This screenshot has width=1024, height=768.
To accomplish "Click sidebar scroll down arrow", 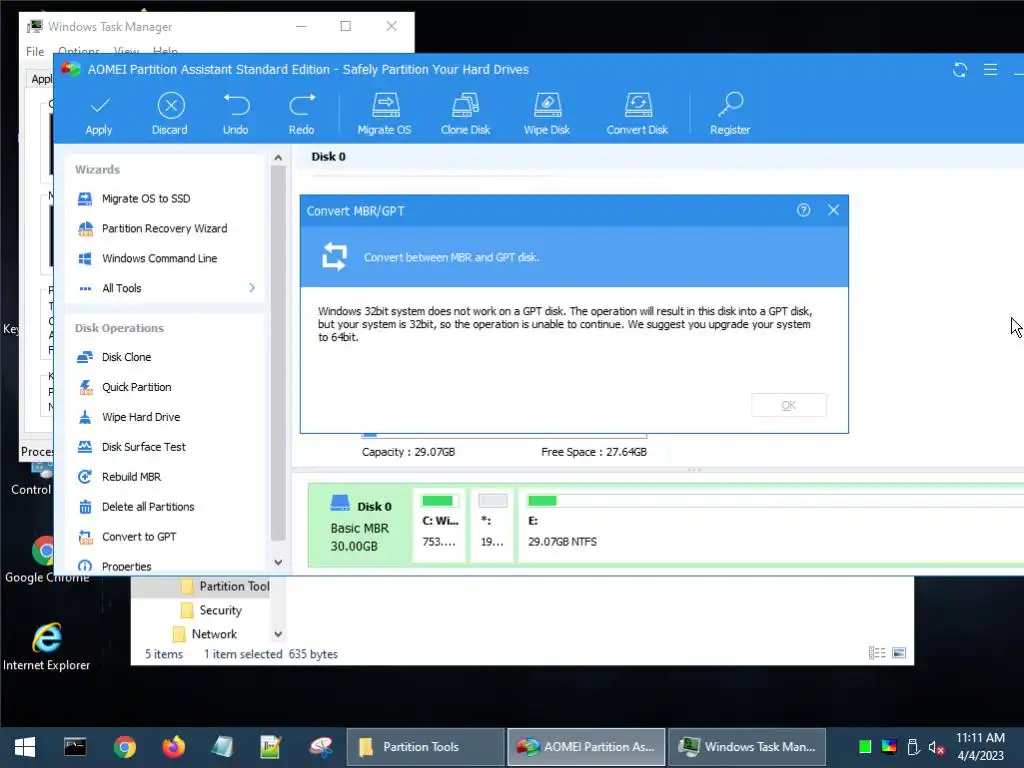I will pos(278,563).
